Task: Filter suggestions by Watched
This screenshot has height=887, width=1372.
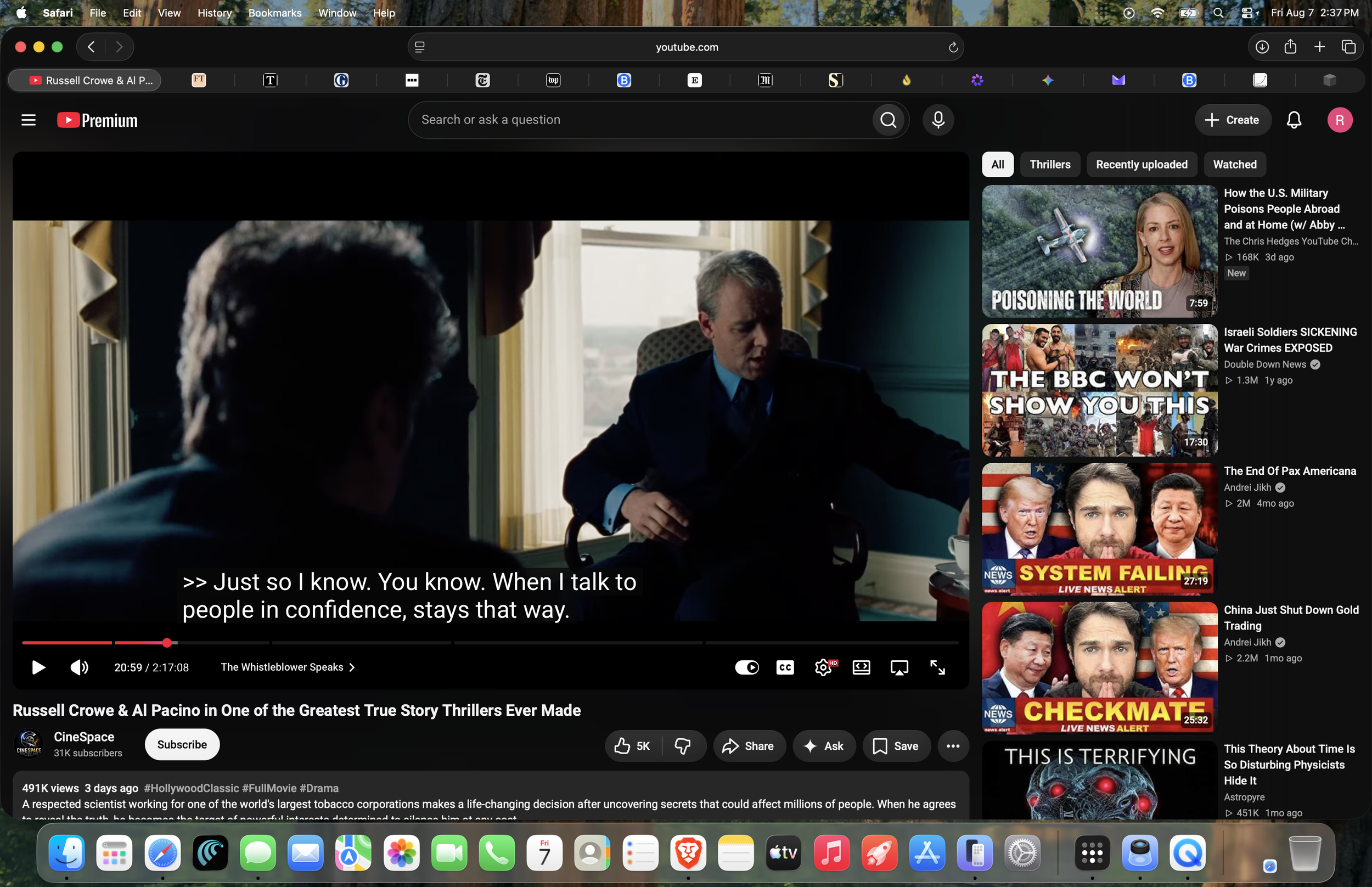Action: click(x=1234, y=165)
